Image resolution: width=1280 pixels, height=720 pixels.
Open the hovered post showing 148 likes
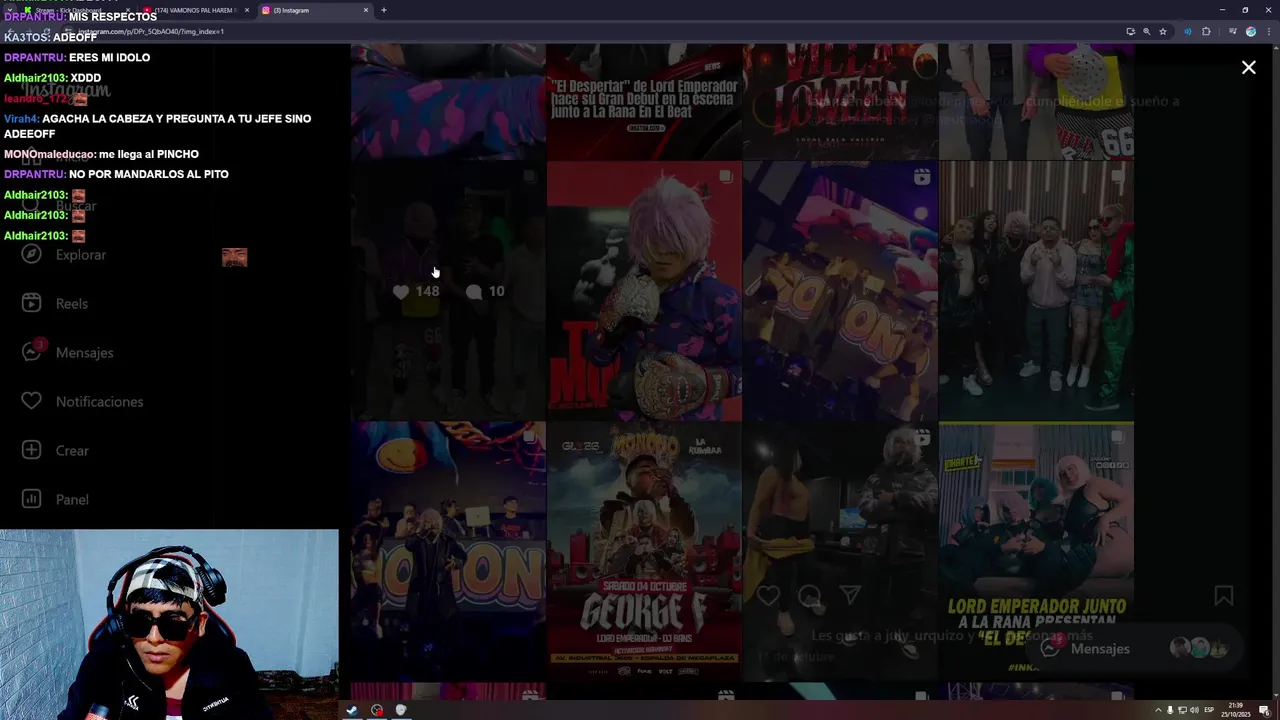tap(448, 290)
